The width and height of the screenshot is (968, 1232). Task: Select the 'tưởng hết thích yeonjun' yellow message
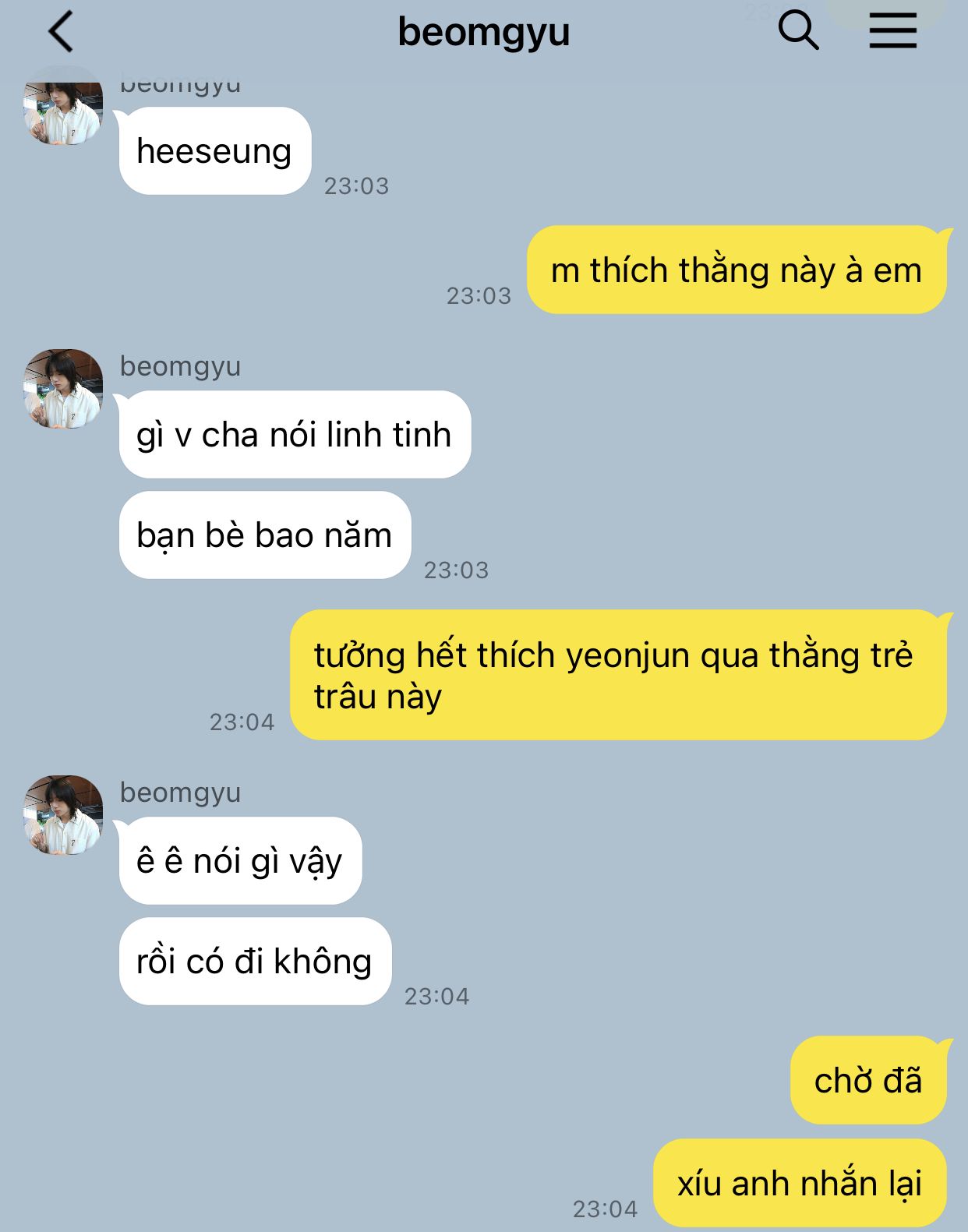(618, 675)
